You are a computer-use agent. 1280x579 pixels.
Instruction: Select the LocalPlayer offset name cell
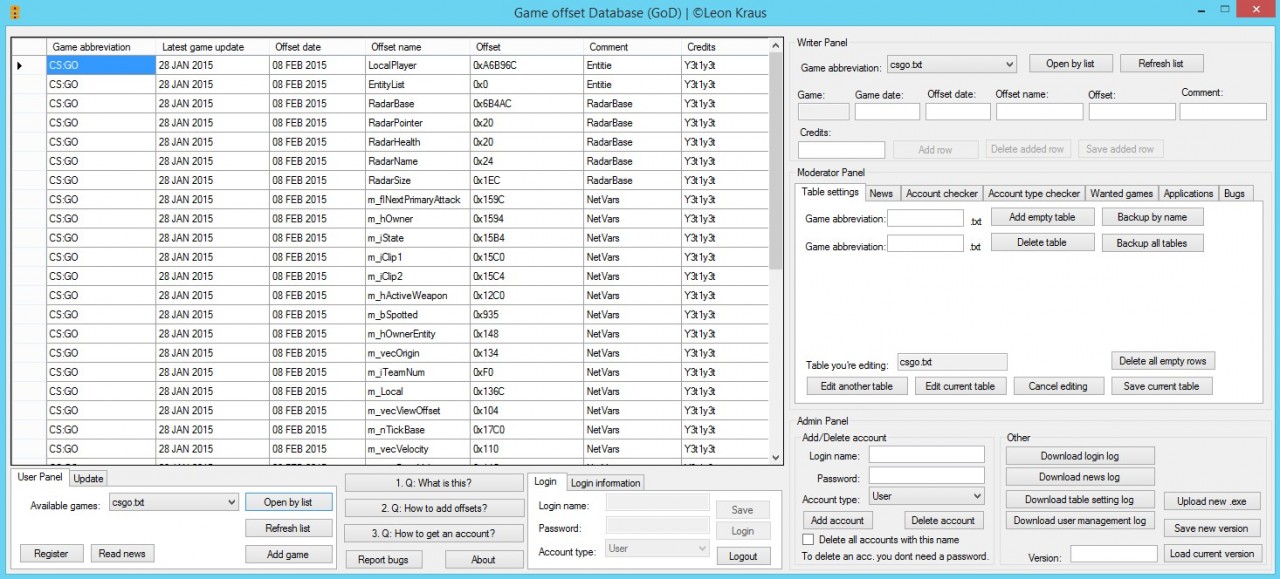click(x=417, y=65)
